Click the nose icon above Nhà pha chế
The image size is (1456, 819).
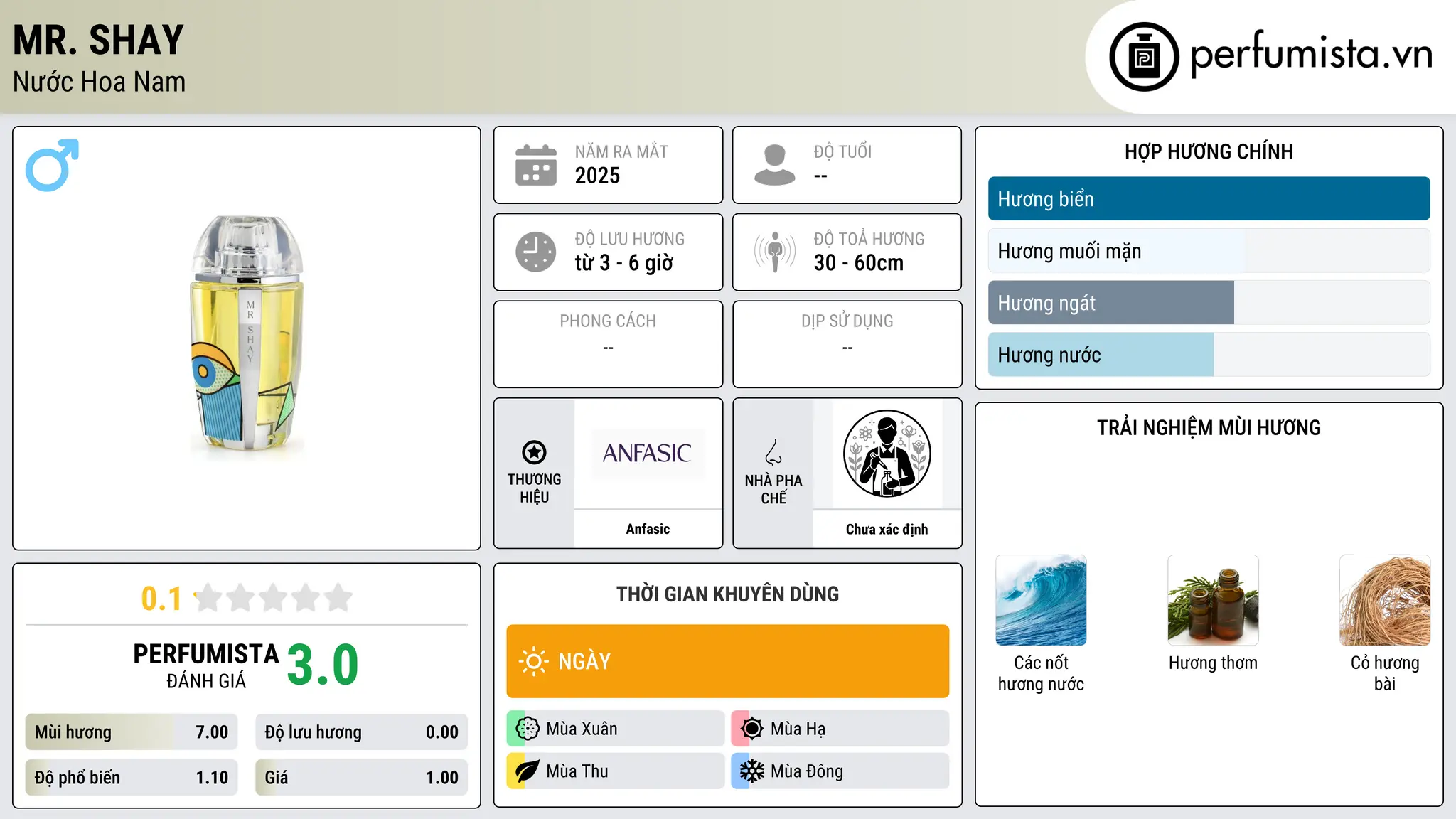(773, 452)
